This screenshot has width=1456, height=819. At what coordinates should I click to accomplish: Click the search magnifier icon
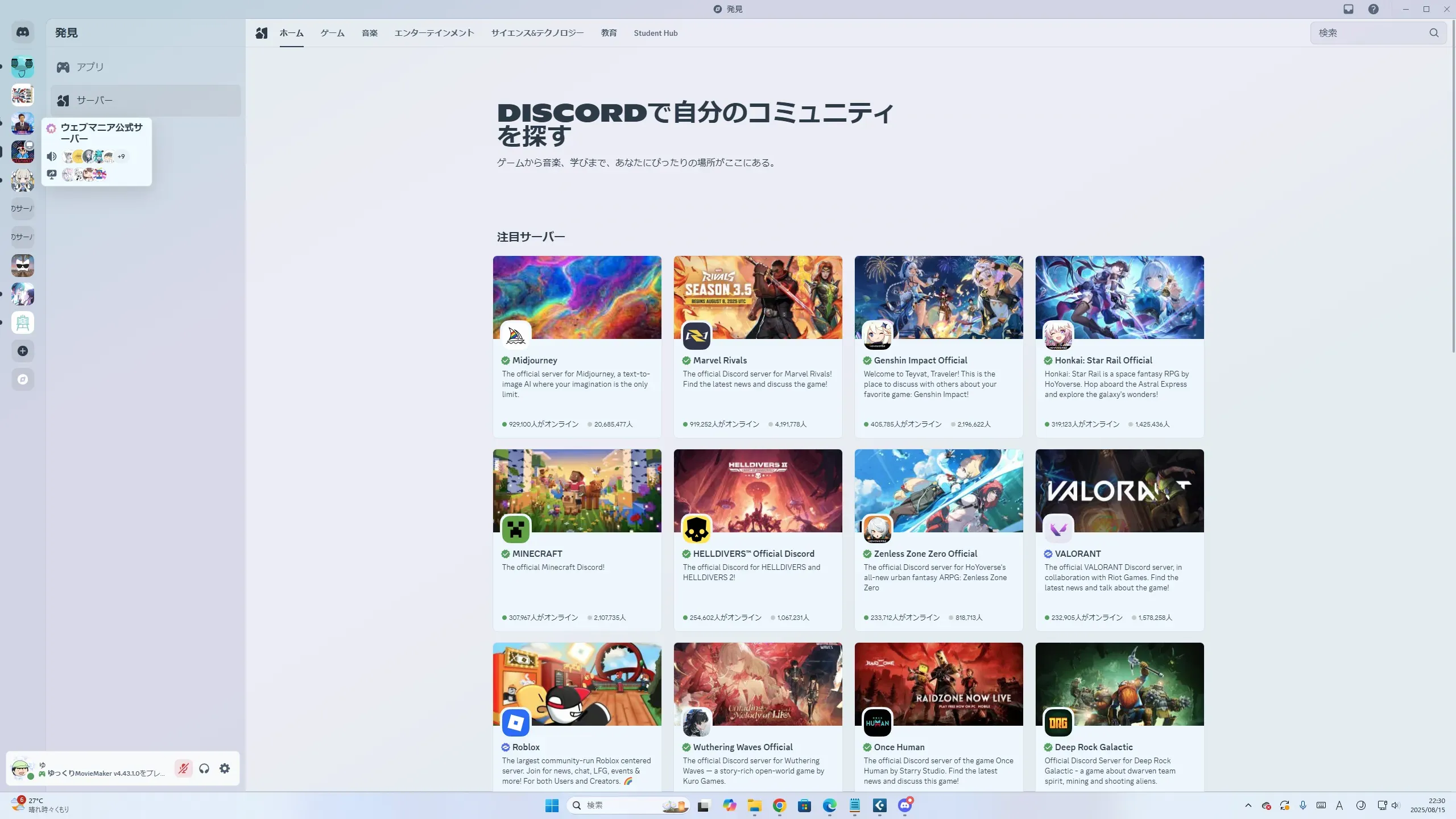pos(1434,33)
